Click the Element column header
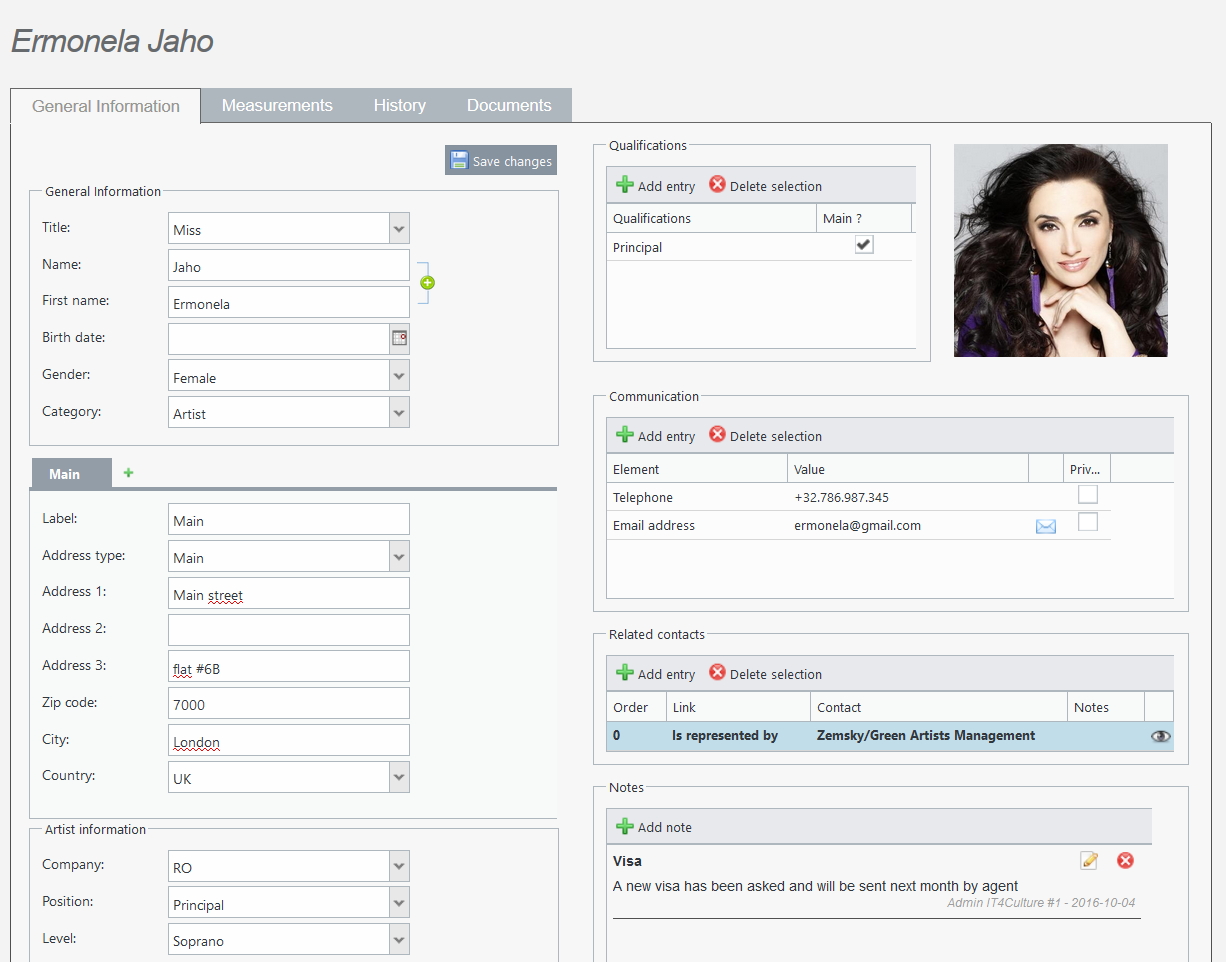The image size is (1226, 962). (697, 468)
